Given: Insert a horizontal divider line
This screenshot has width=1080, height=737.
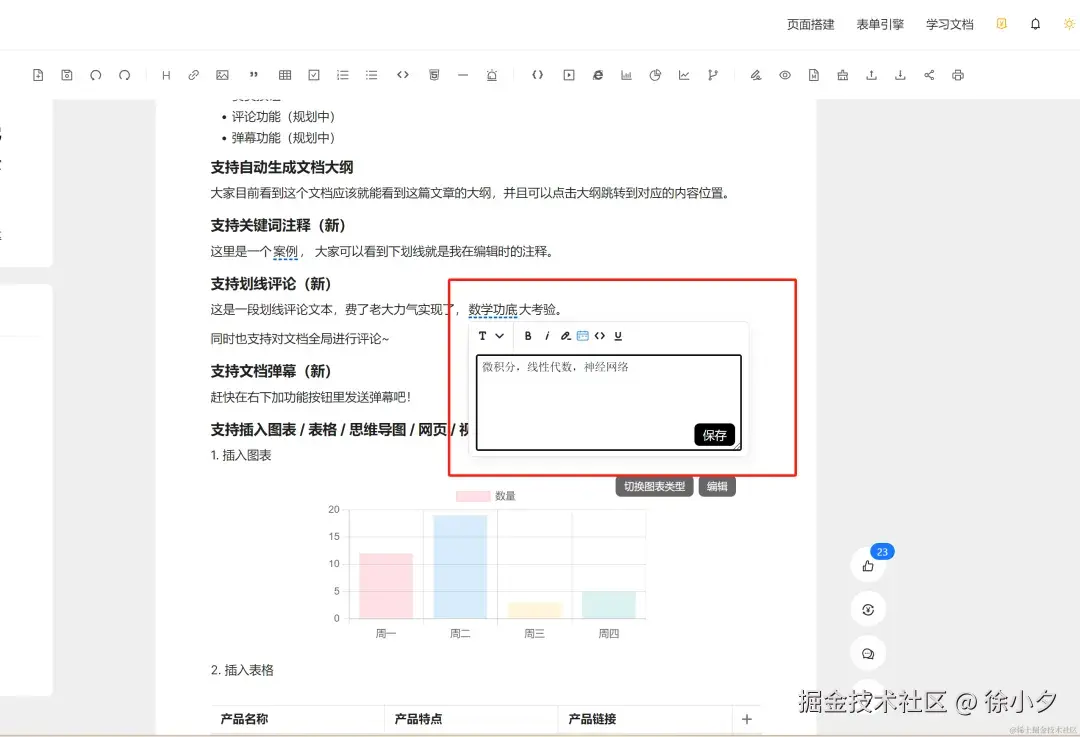Looking at the screenshot, I should (x=461, y=74).
